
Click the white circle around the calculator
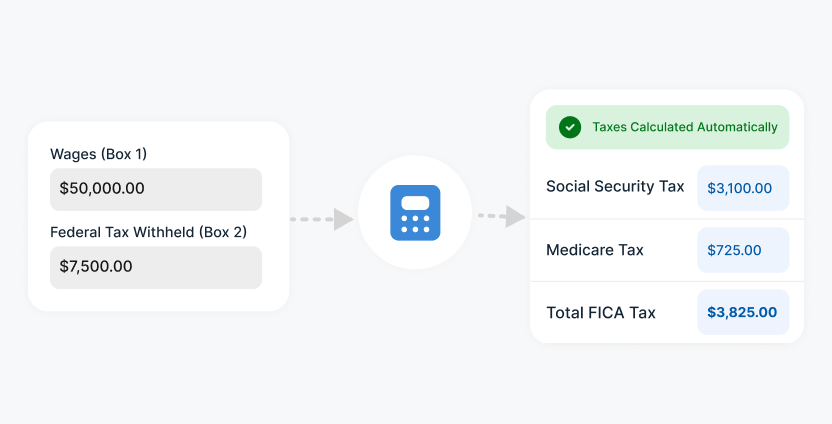415,213
